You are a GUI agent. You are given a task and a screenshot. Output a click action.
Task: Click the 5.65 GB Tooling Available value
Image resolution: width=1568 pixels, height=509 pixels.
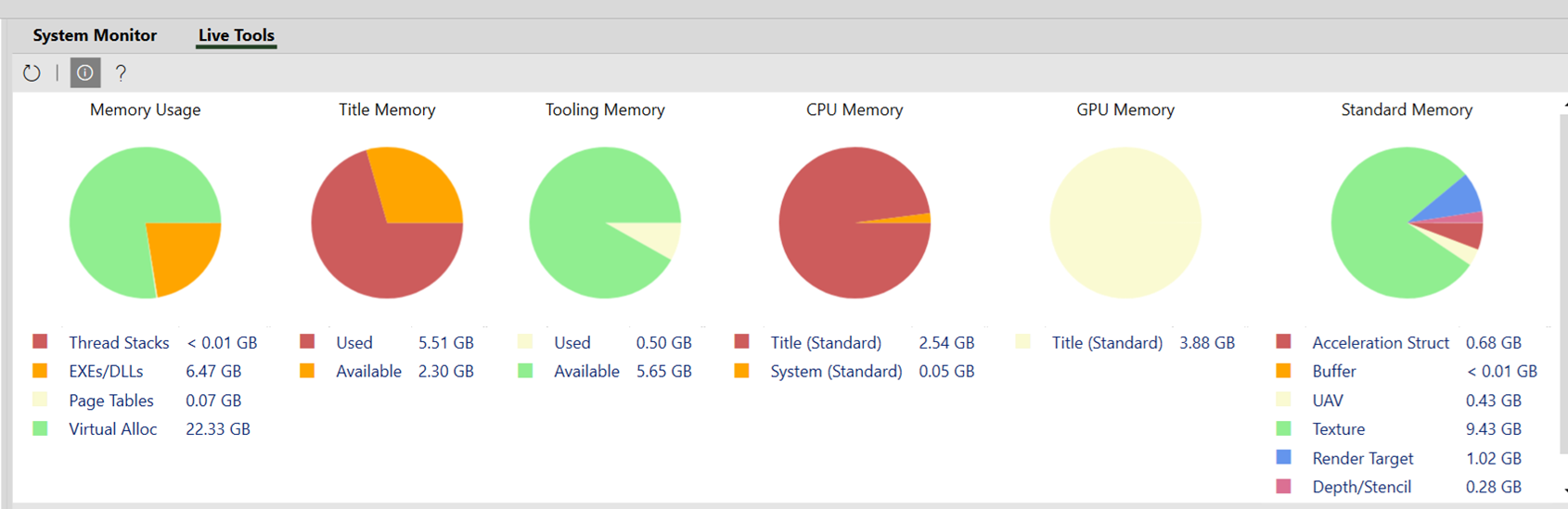click(x=664, y=372)
